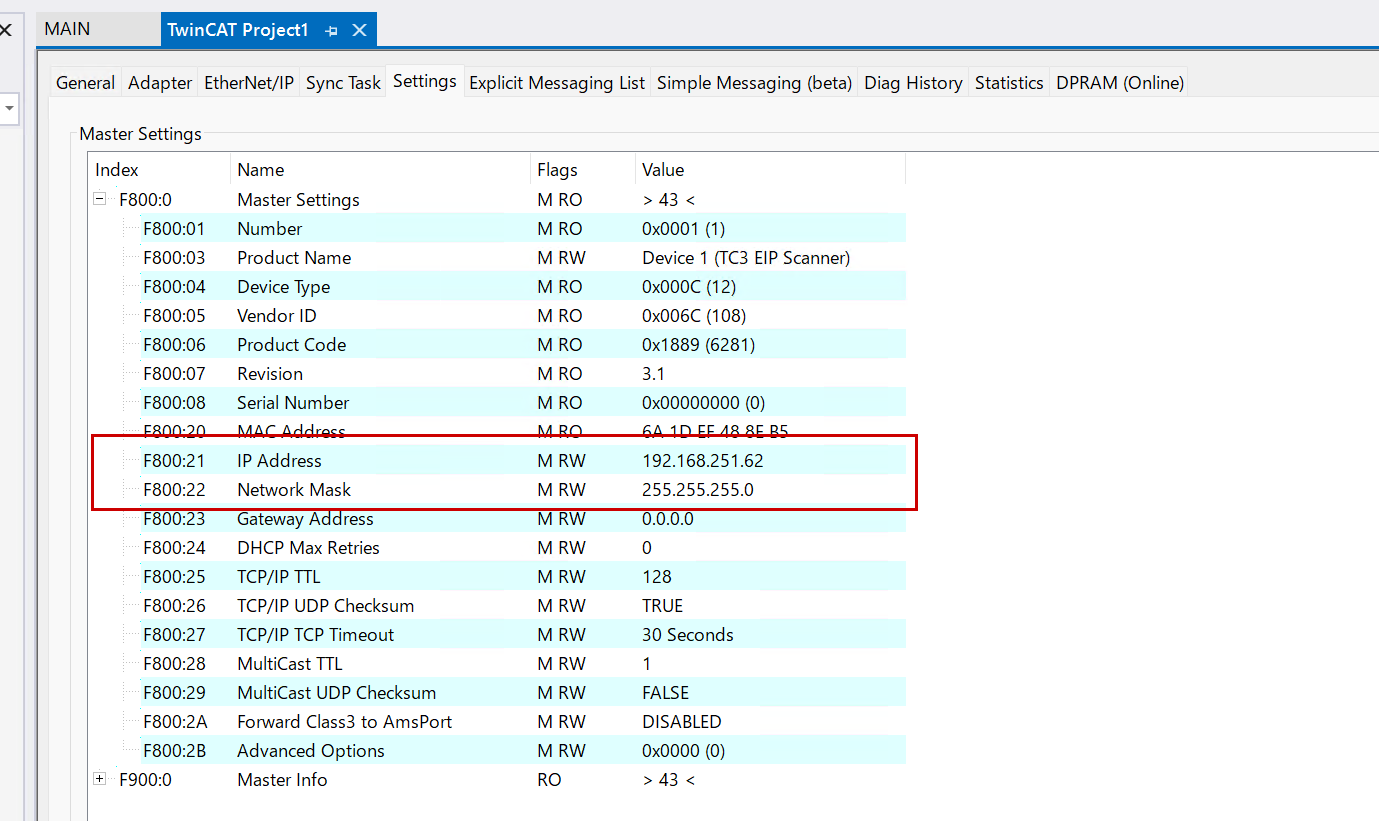
Task: Expand the F900:0 Master Info node
Action: pyautogui.click(x=100, y=779)
